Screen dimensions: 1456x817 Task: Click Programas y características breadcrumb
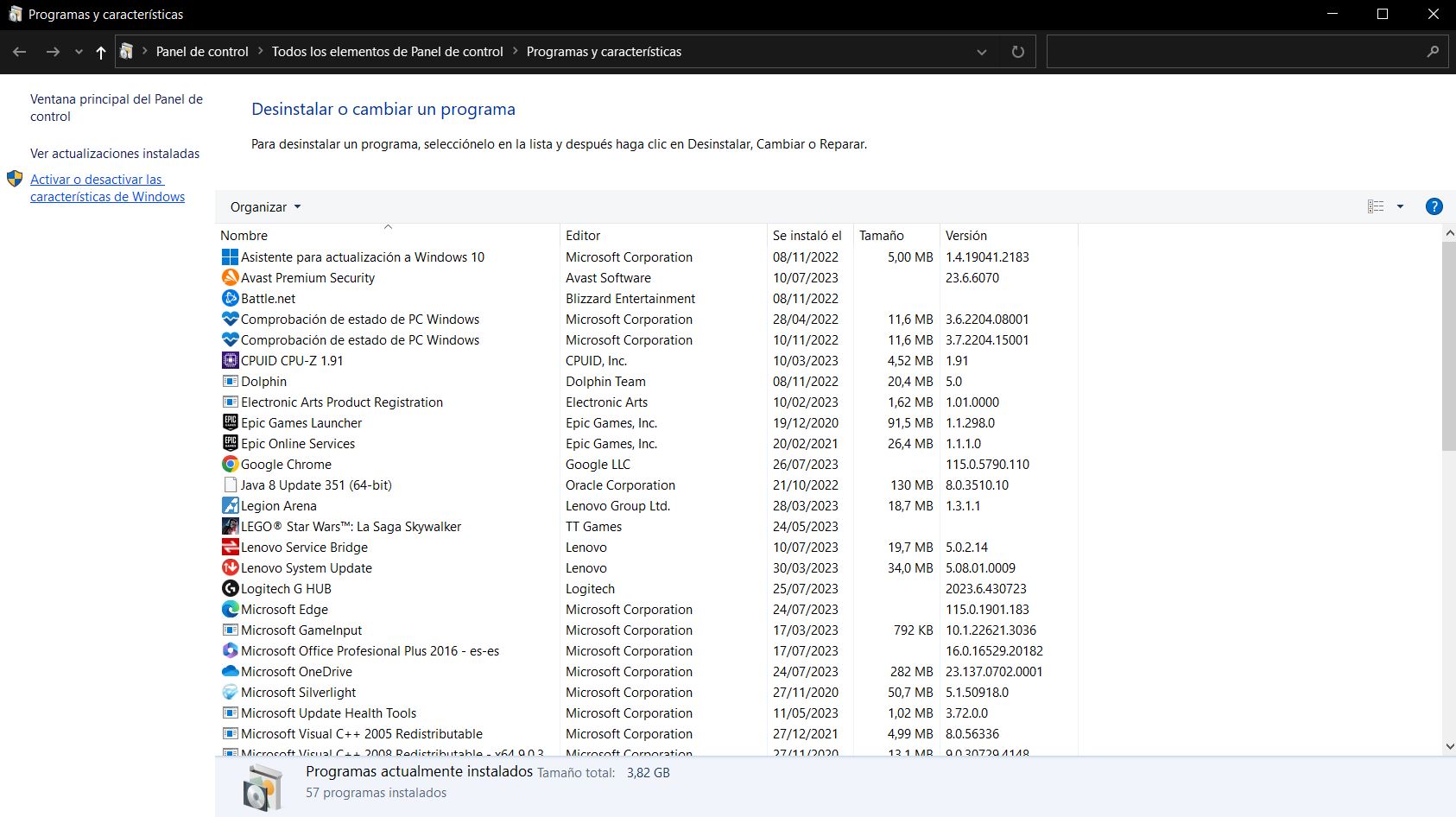point(604,52)
